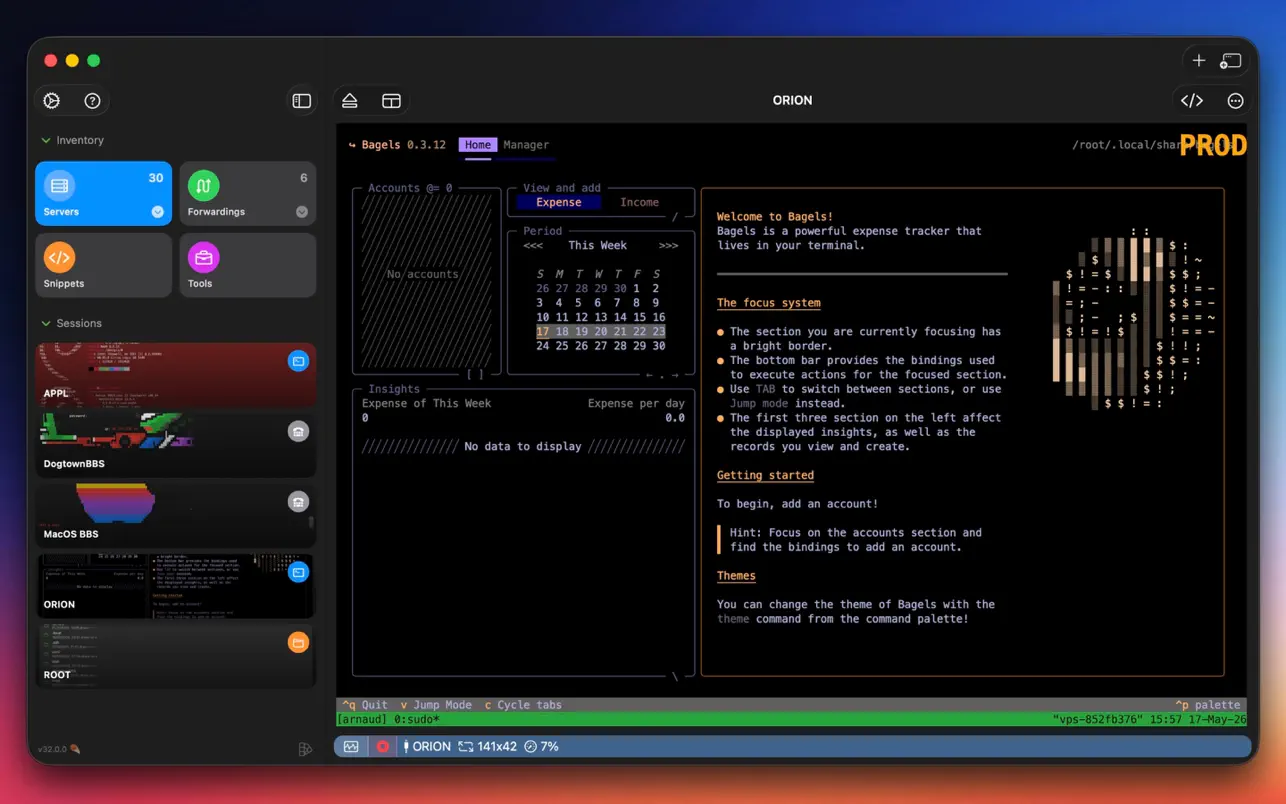This screenshot has height=804, width=1286.
Task: Click the red record icon in status bar
Action: [x=382, y=747]
